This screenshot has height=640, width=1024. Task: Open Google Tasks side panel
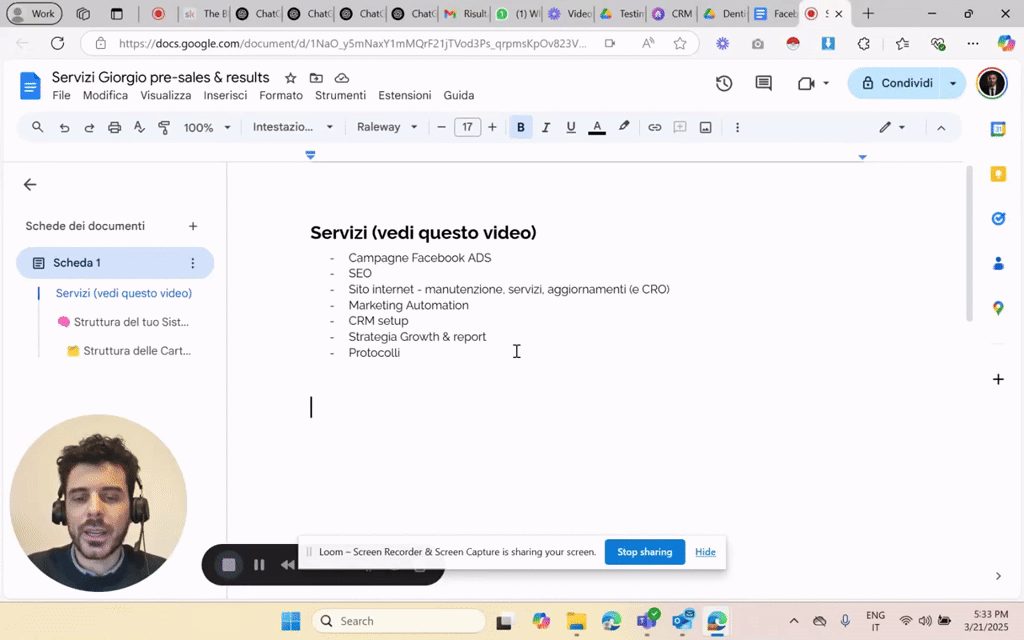(x=998, y=219)
